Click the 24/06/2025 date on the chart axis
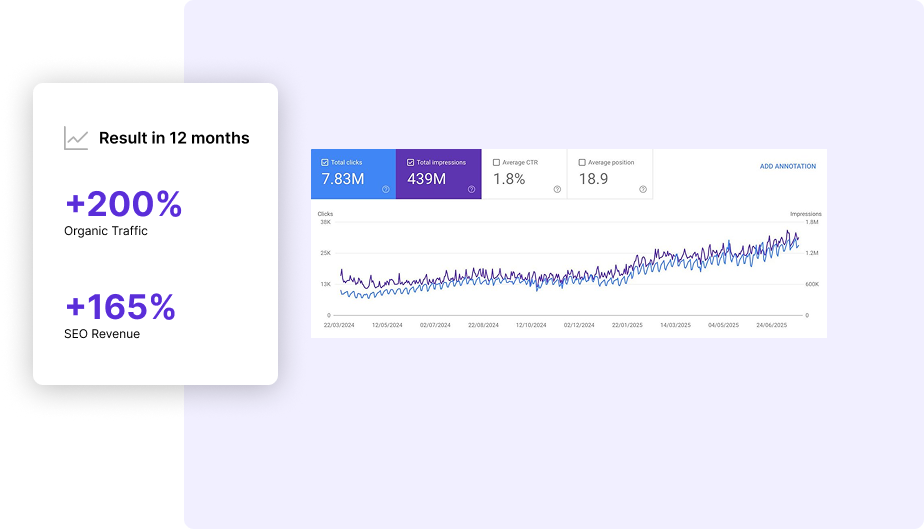Image resolution: width=924 pixels, height=529 pixels. pos(770,325)
